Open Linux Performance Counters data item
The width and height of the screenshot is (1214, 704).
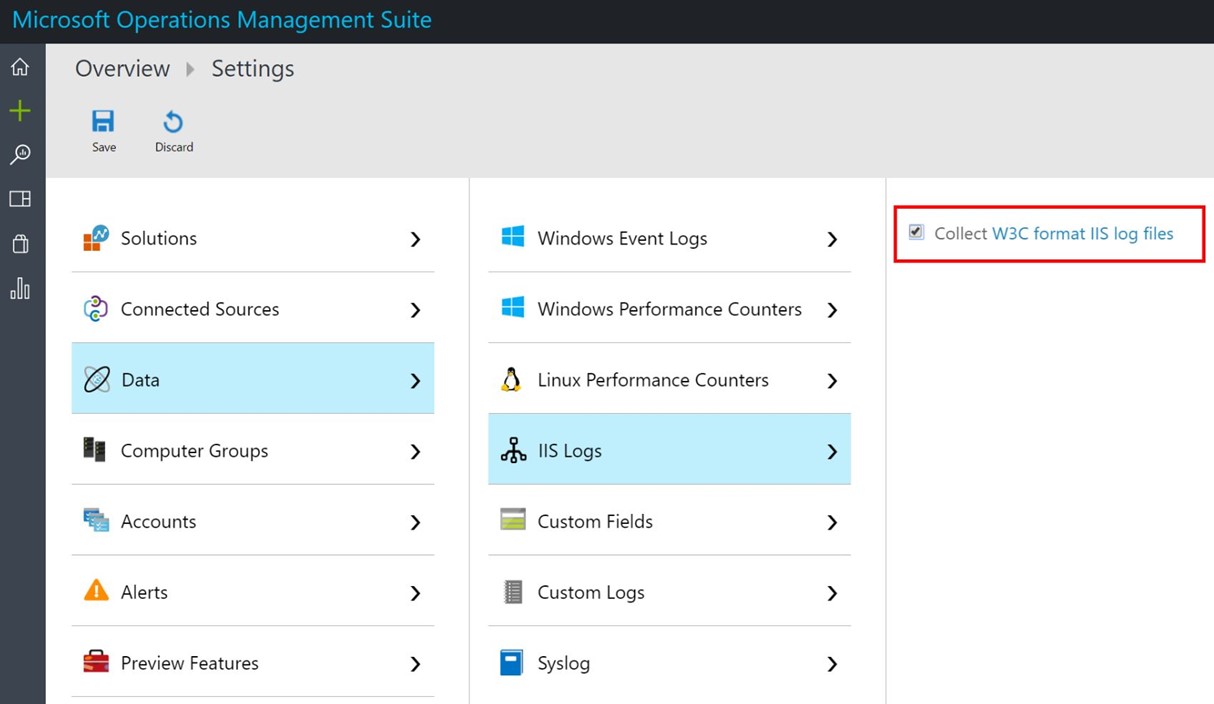[x=669, y=380]
